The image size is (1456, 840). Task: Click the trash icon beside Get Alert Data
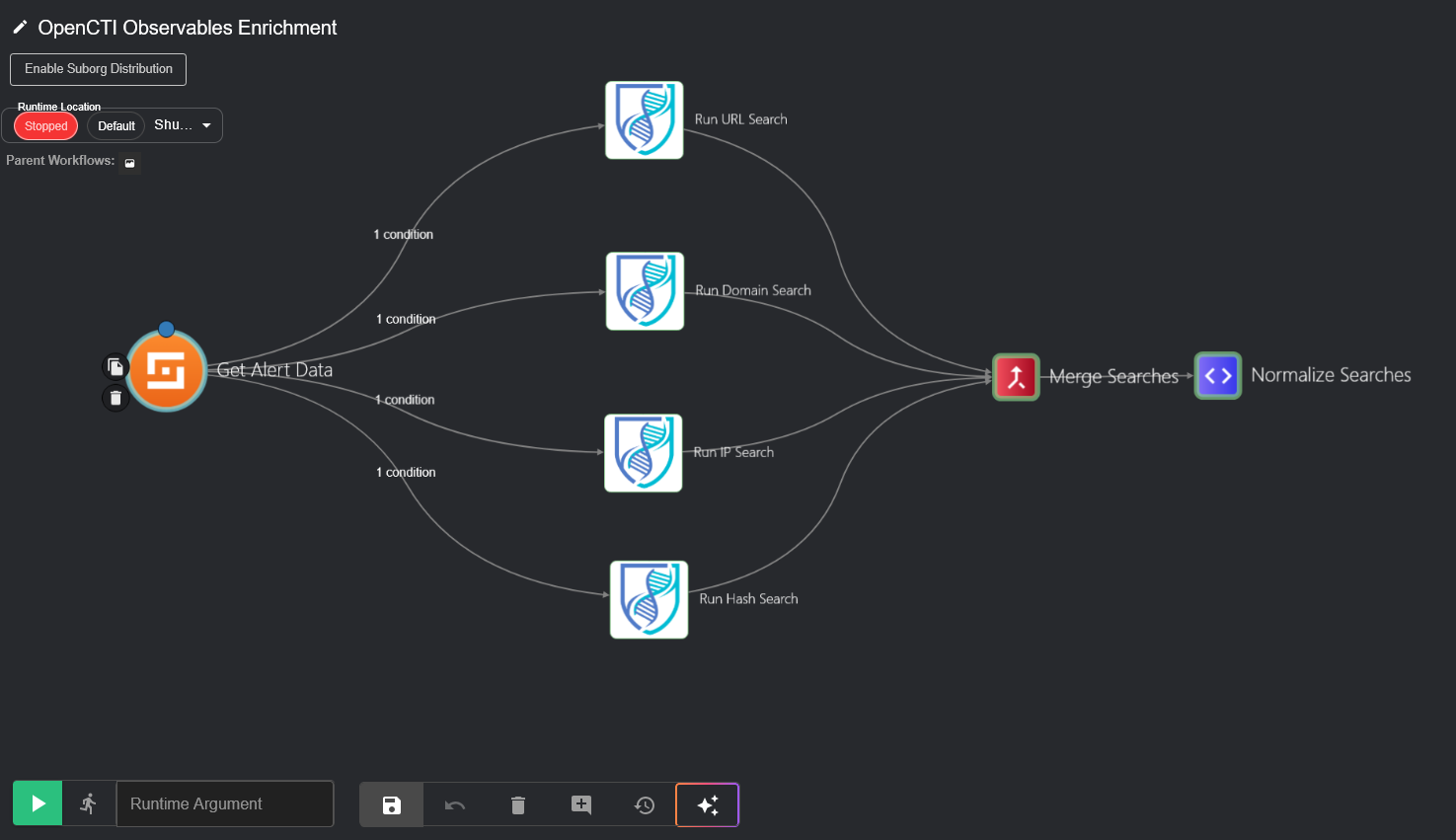tap(115, 398)
